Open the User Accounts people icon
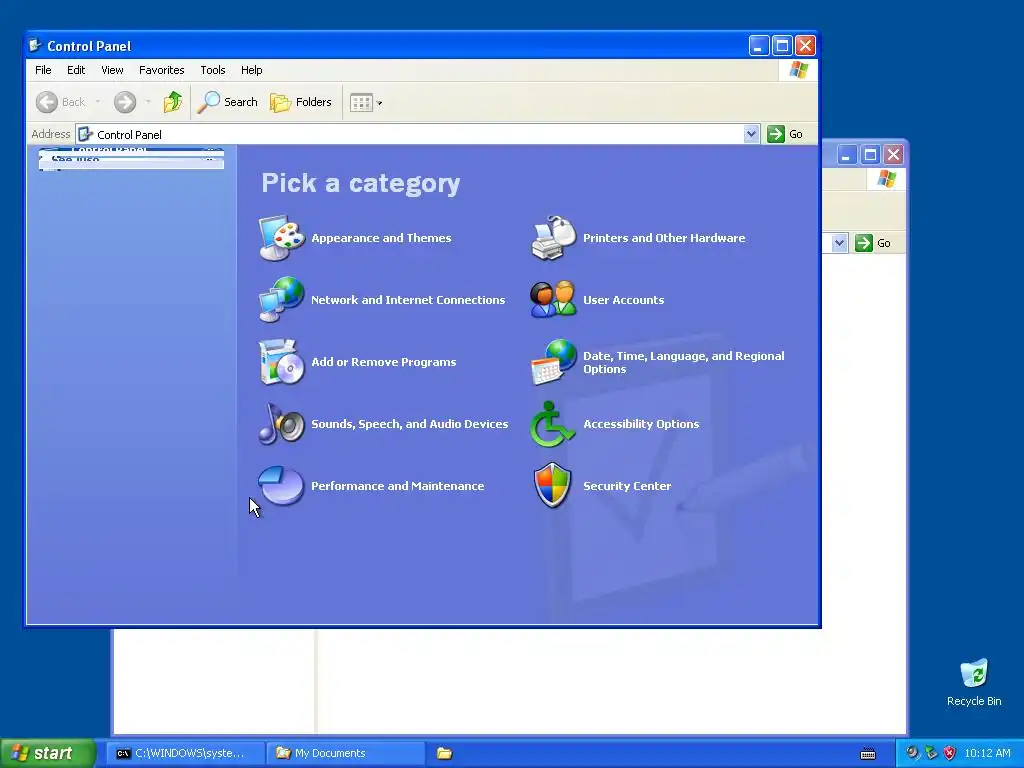This screenshot has height=768, width=1024. pos(553,300)
